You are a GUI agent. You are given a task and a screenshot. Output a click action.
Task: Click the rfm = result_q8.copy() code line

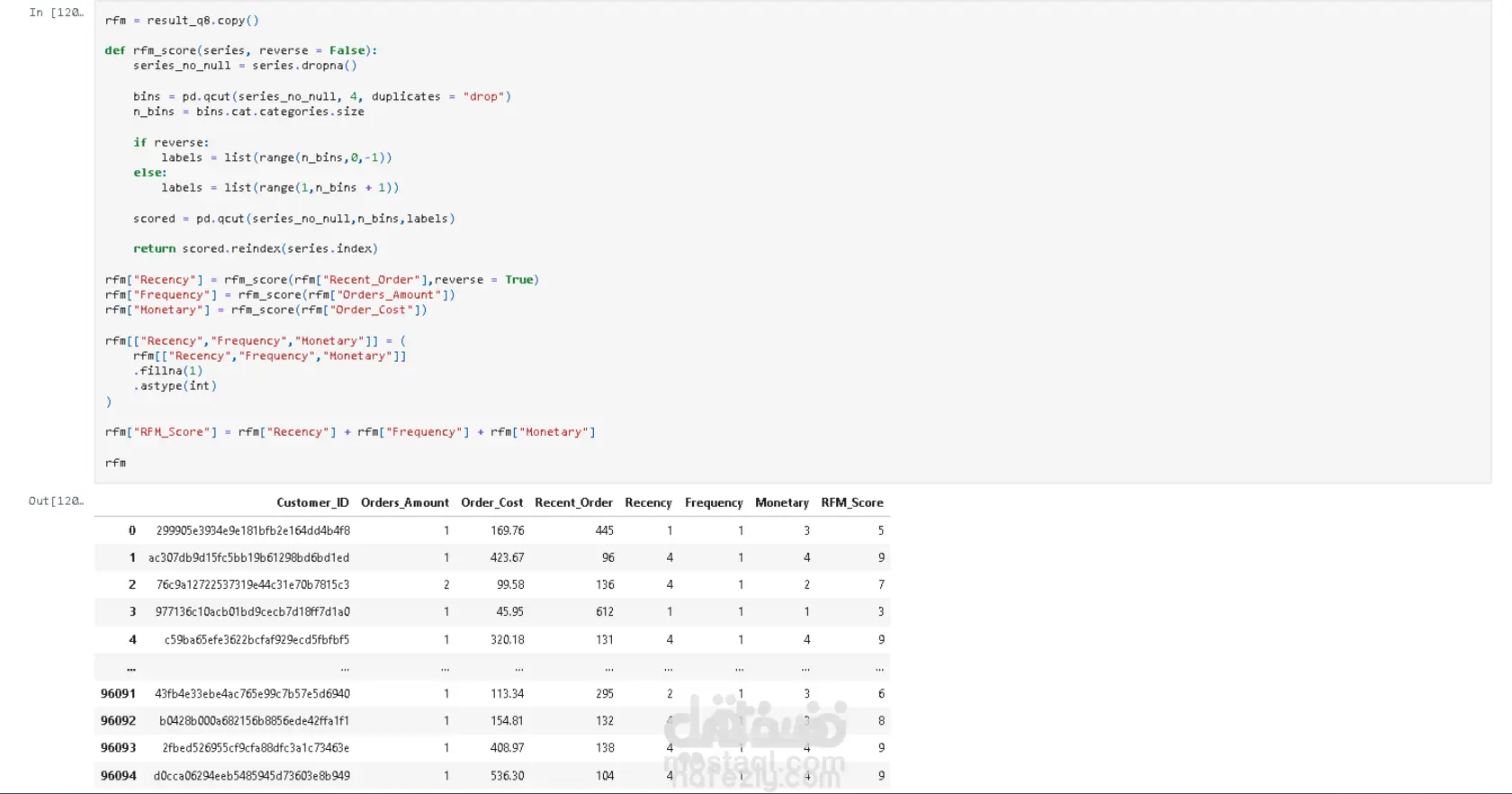[182, 20]
